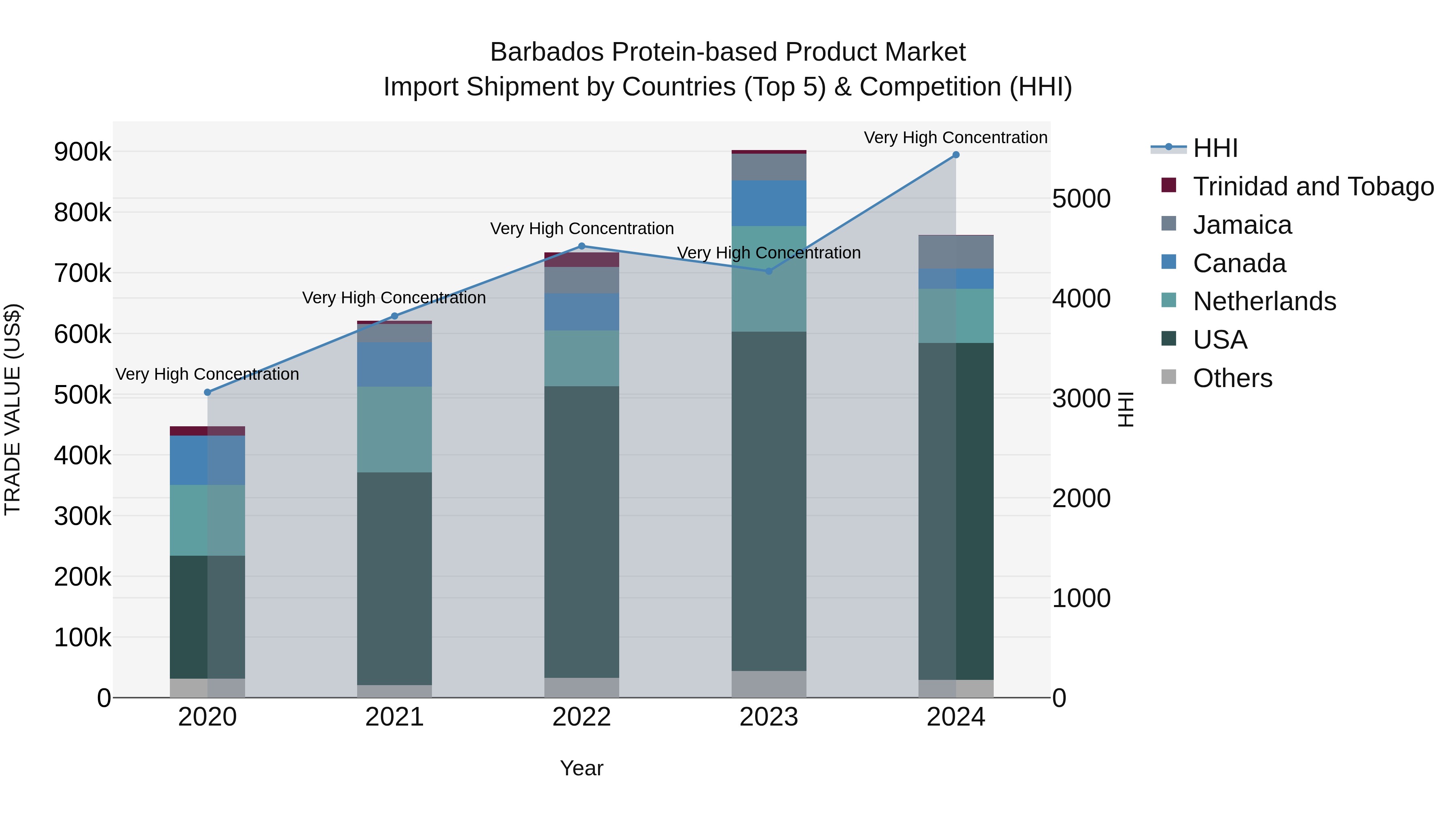Click the Netherlands teal legend swatch
This screenshot has width=1456, height=819.
pyautogui.click(x=1168, y=300)
